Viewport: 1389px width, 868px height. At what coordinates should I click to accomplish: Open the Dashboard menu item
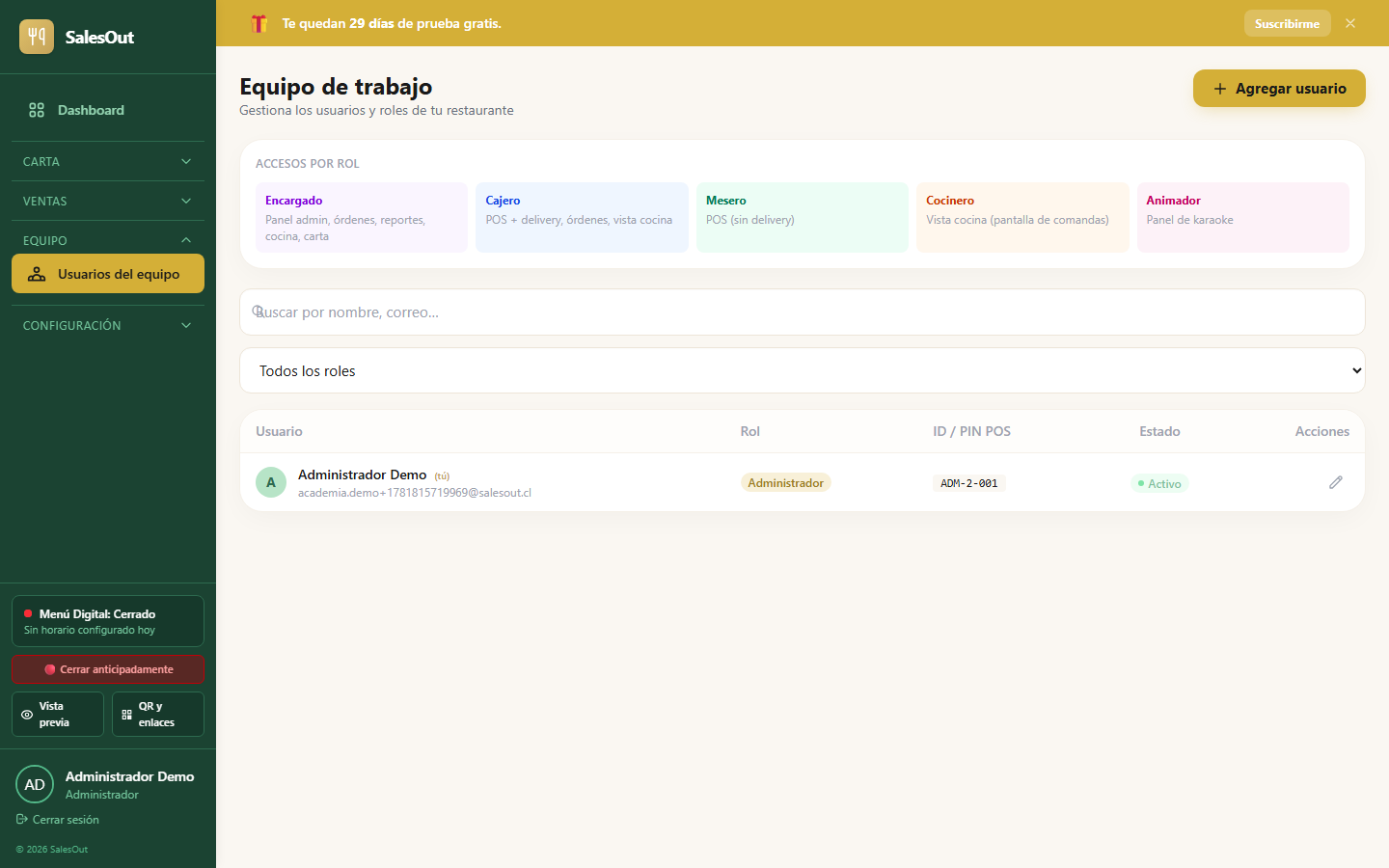pos(108,110)
